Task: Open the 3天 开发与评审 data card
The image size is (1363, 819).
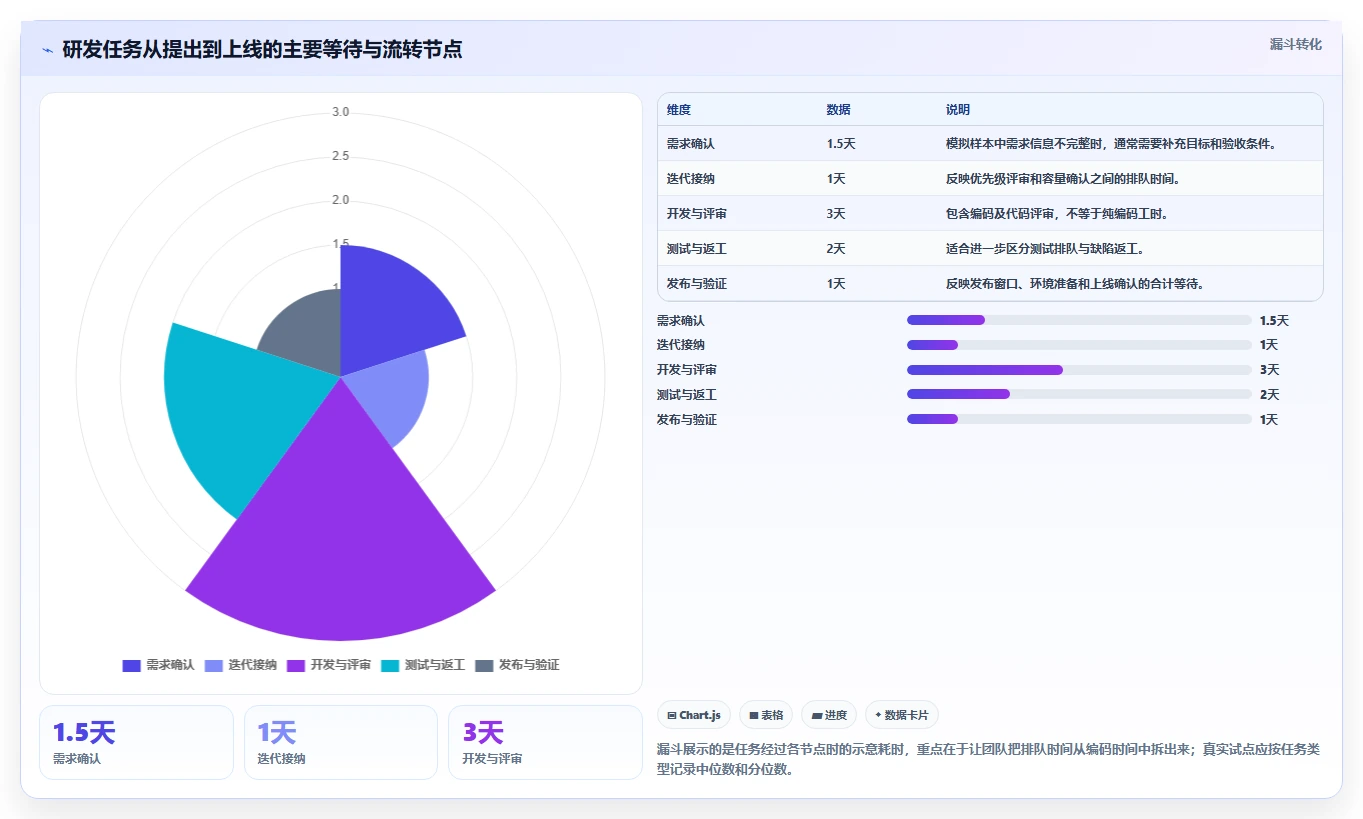Action: coord(545,742)
